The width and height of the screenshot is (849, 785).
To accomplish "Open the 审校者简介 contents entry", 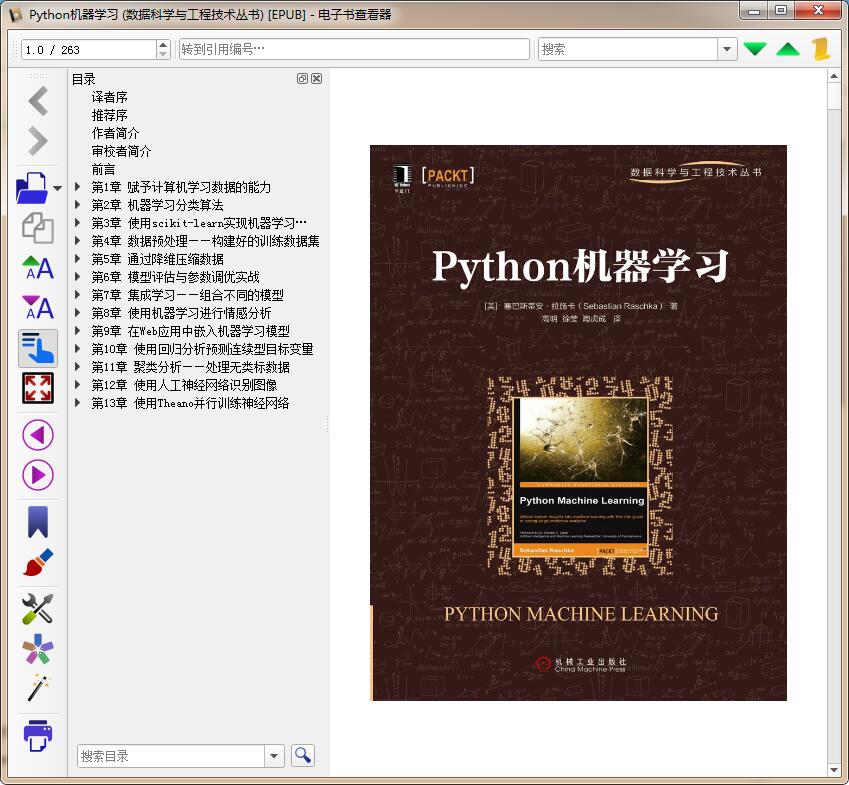I will [121, 151].
